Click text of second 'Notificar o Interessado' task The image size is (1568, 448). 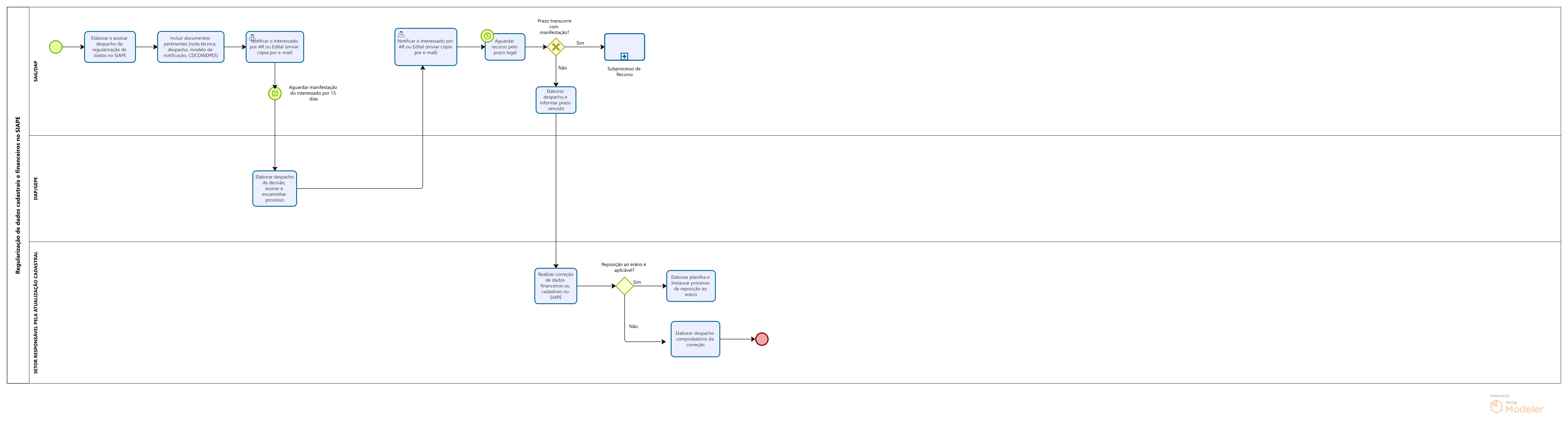[x=425, y=47]
